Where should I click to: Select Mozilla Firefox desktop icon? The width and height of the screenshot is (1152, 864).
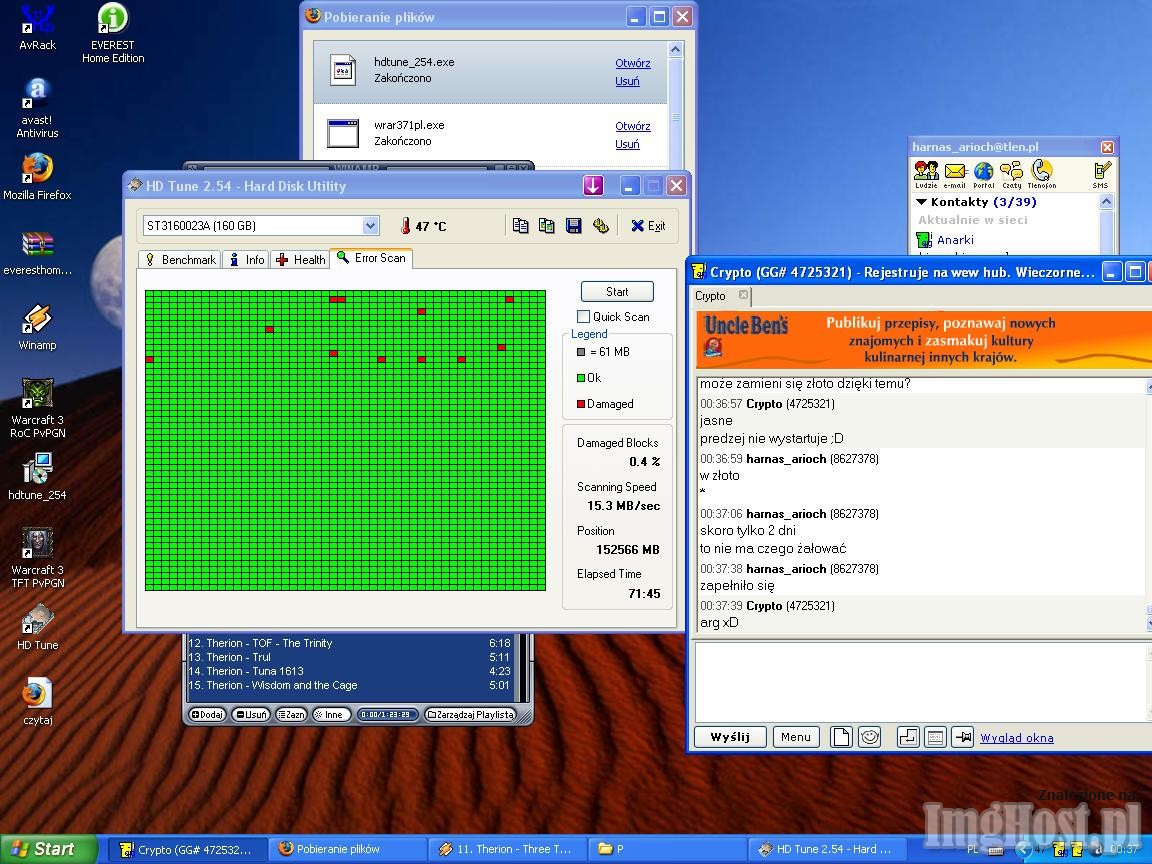click(x=37, y=177)
